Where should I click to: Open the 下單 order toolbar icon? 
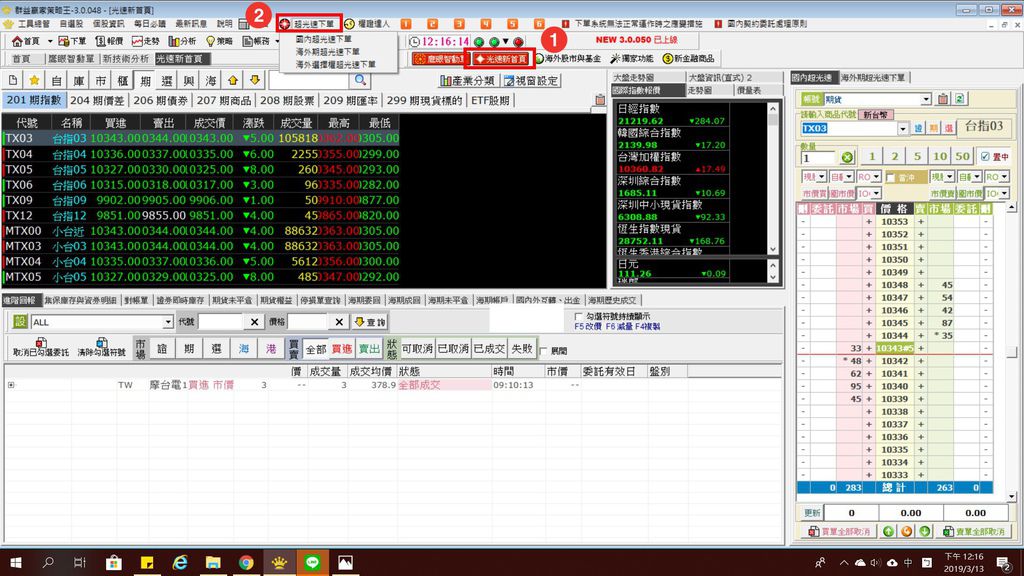(72, 41)
